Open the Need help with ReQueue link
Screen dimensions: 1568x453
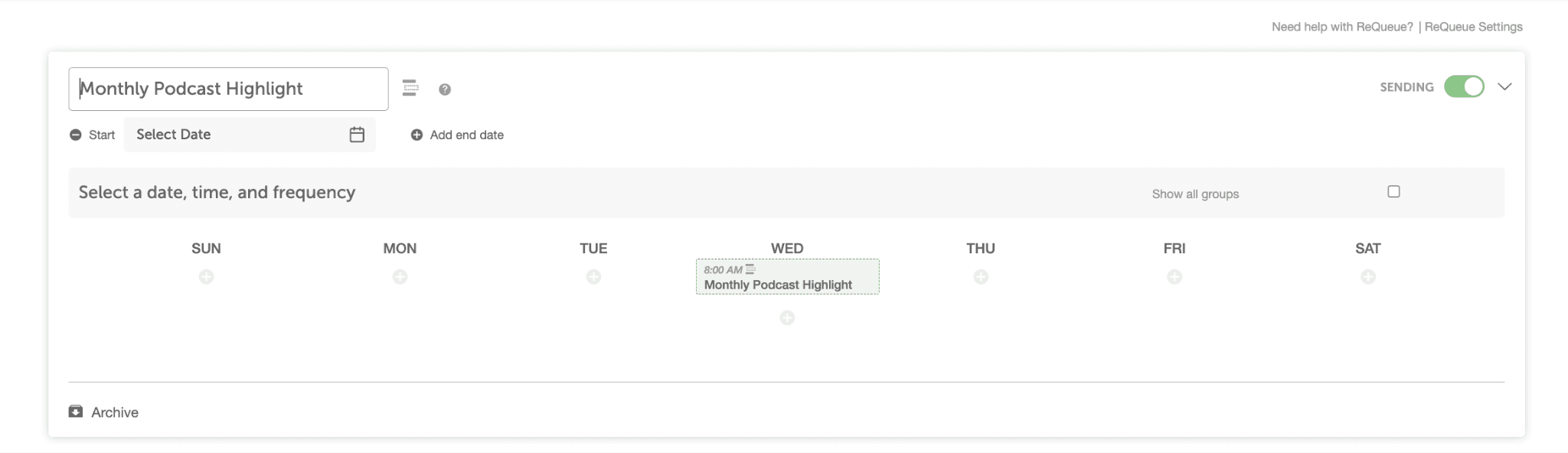click(1342, 27)
